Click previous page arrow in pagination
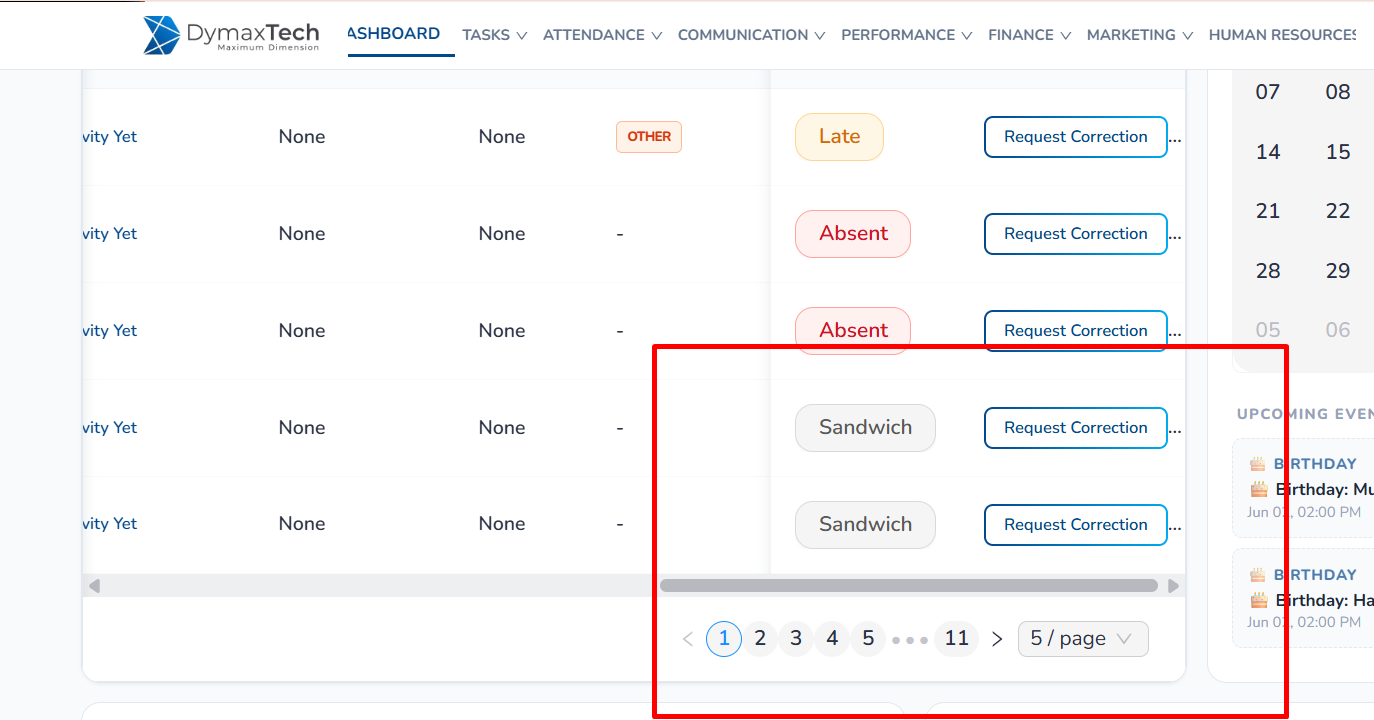The image size is (1374, 720). point(688,639)
